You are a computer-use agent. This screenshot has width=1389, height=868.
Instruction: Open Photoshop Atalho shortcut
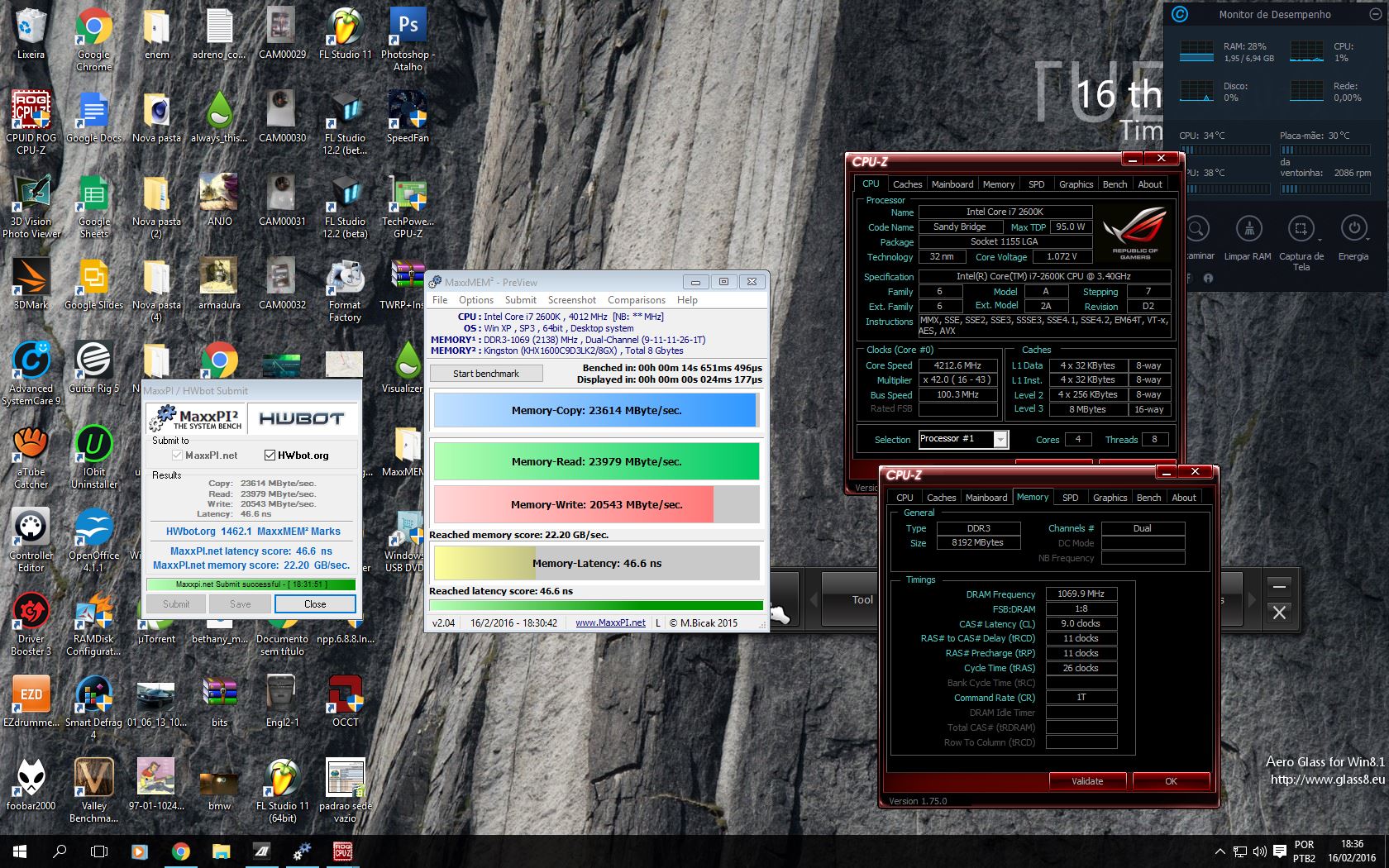(408, 39)
